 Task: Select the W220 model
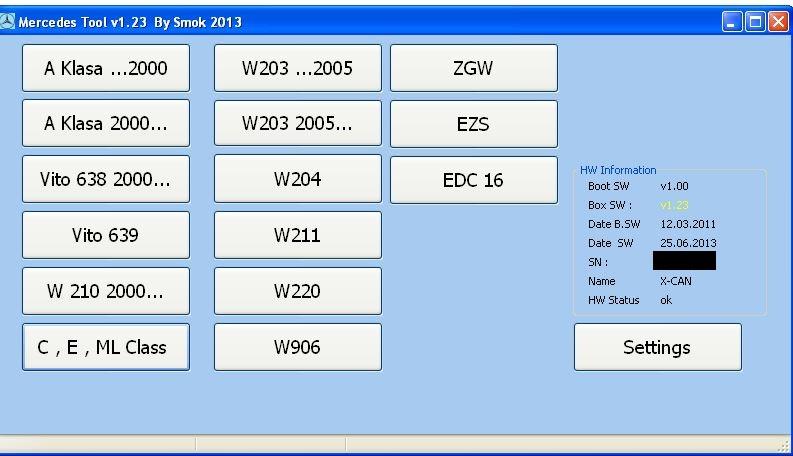[298, 291]
